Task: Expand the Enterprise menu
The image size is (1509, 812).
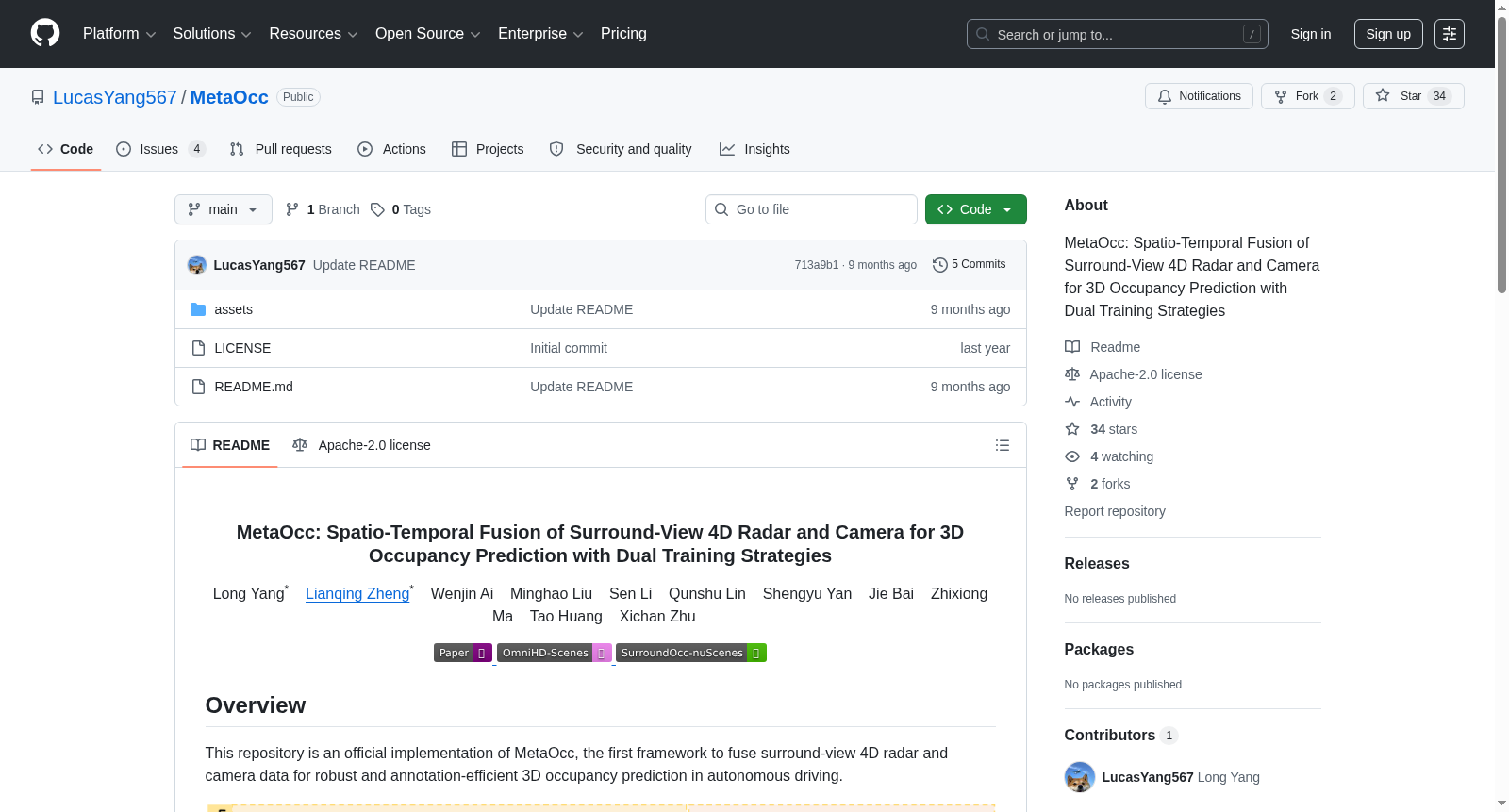Action: click(x=540, y=34)
